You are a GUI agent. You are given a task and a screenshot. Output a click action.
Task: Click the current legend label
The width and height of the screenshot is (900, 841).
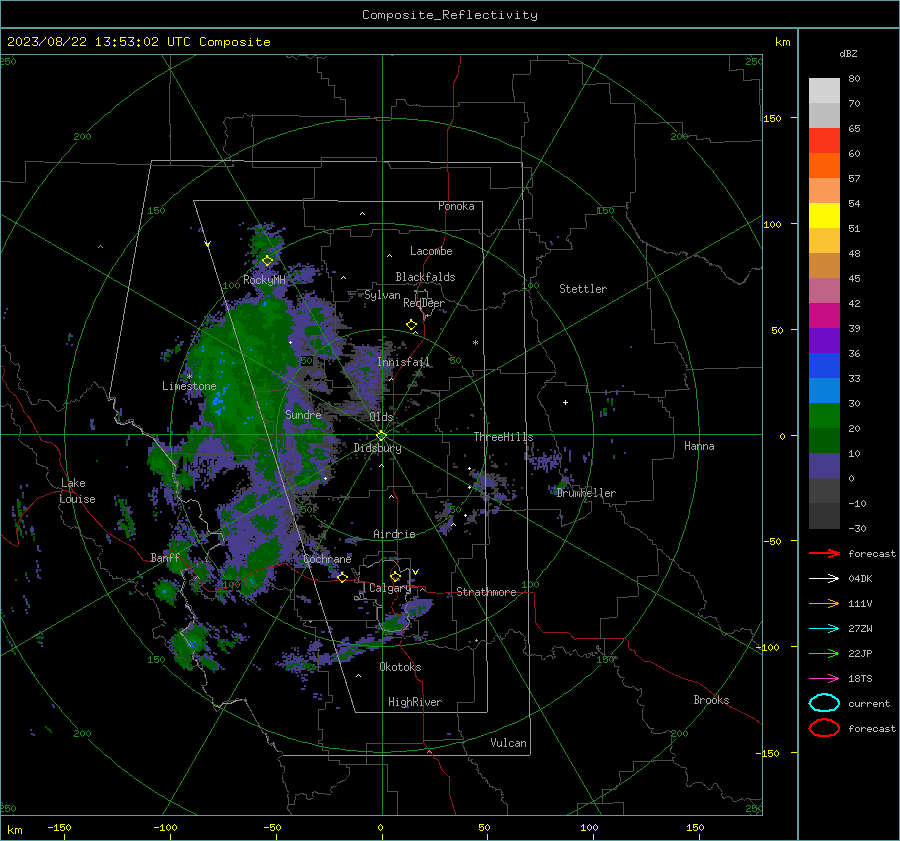click(869, 703)
